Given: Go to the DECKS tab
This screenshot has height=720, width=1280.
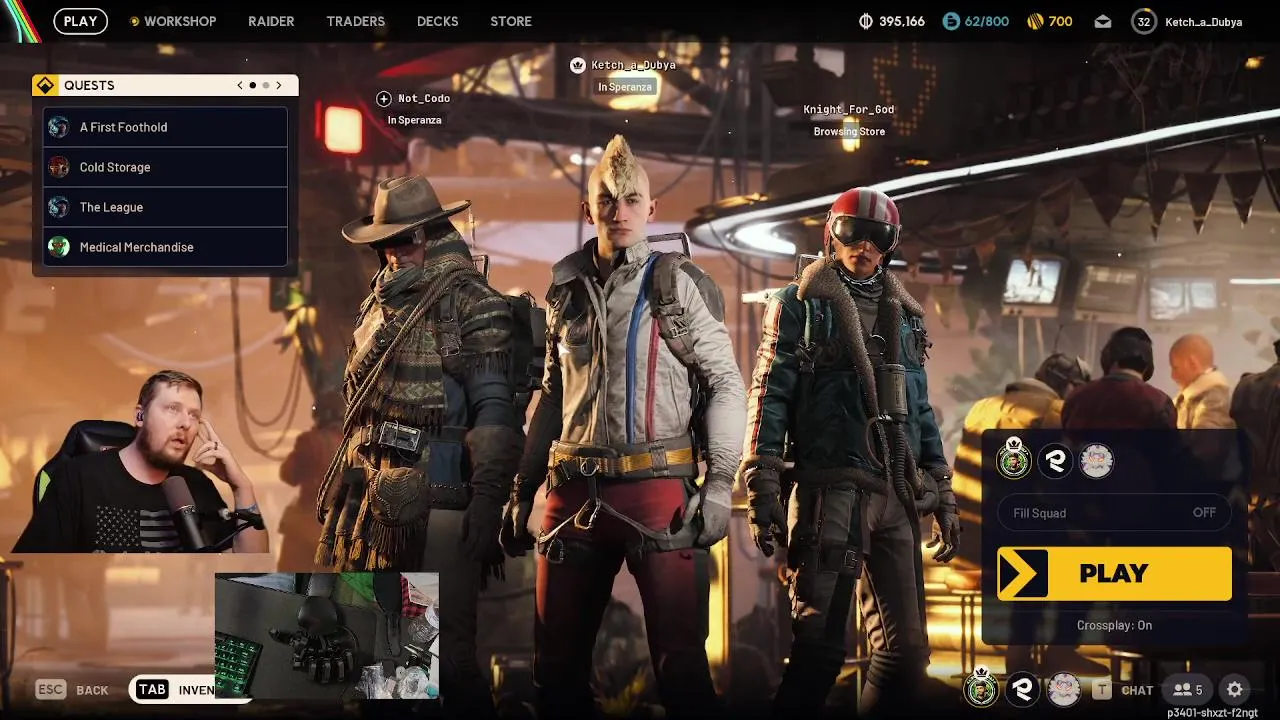Looking at the screenshot, I should [x=437, y=21].
